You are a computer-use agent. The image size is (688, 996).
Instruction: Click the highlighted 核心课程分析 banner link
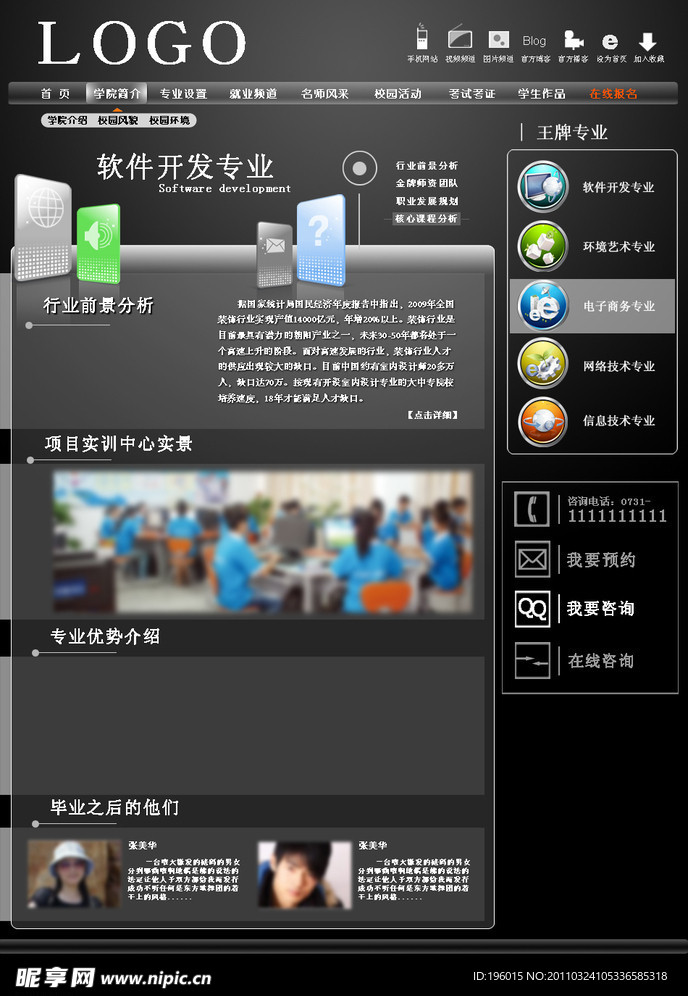click(x=426, y=219)
